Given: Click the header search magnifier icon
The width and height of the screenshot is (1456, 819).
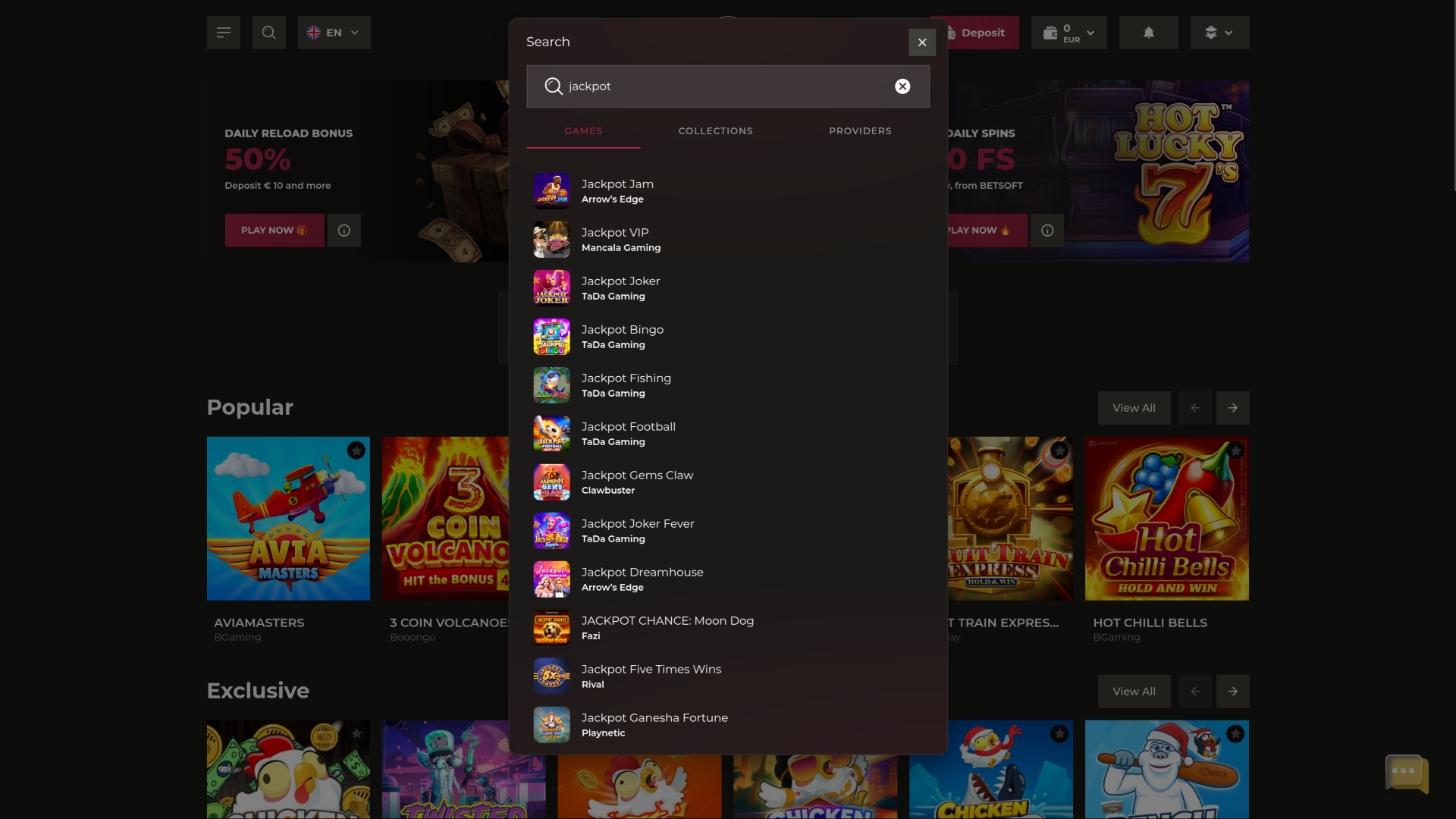Looking at the screenshot, I should click(x=268, y=33).
